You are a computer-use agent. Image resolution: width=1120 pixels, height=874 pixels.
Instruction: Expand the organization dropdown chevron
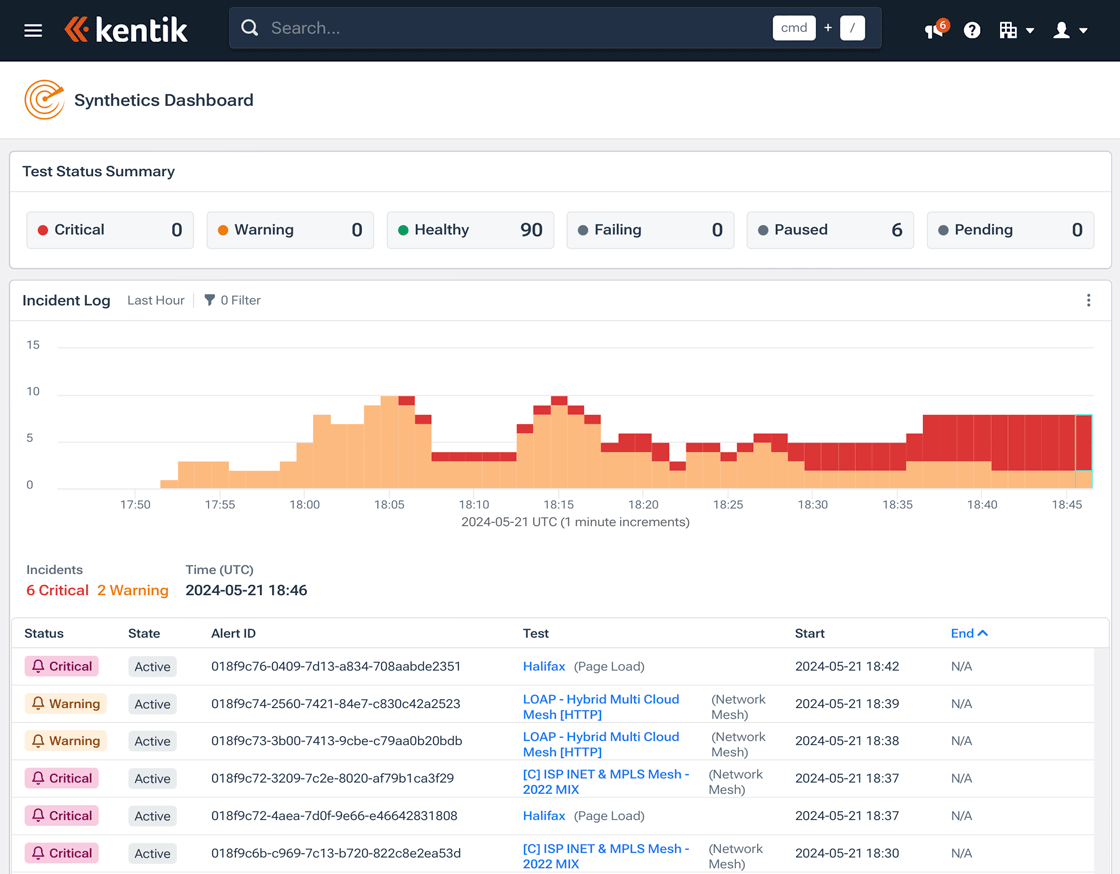click(1030, 30)
